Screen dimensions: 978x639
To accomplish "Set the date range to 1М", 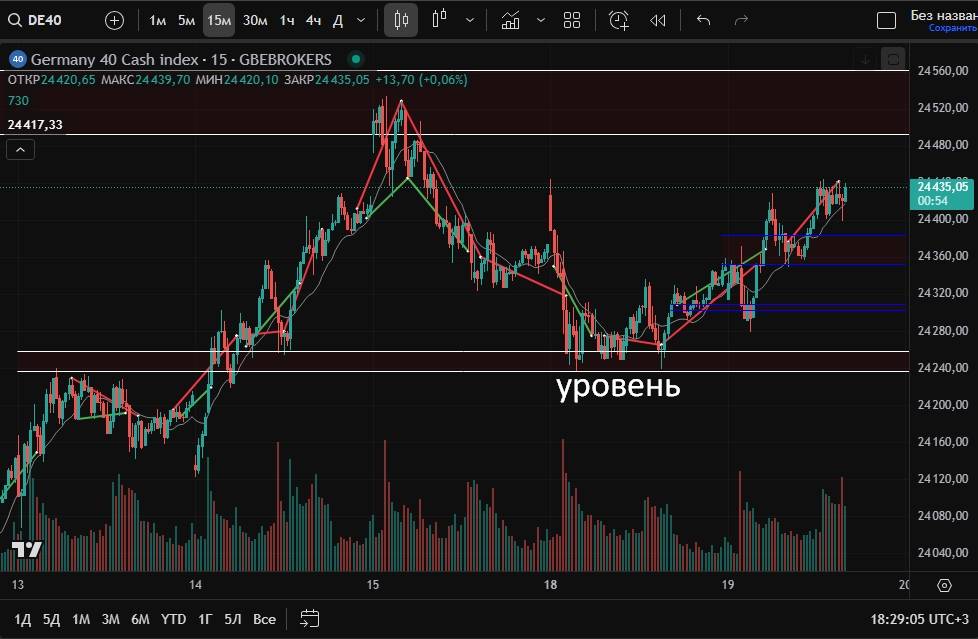I will 81,619.
